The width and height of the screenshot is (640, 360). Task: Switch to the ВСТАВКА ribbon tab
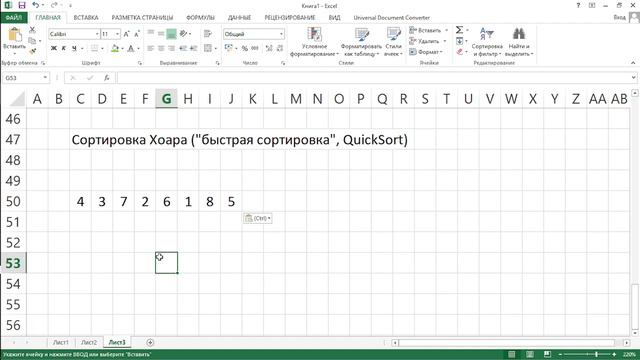[x=86, y=18]
